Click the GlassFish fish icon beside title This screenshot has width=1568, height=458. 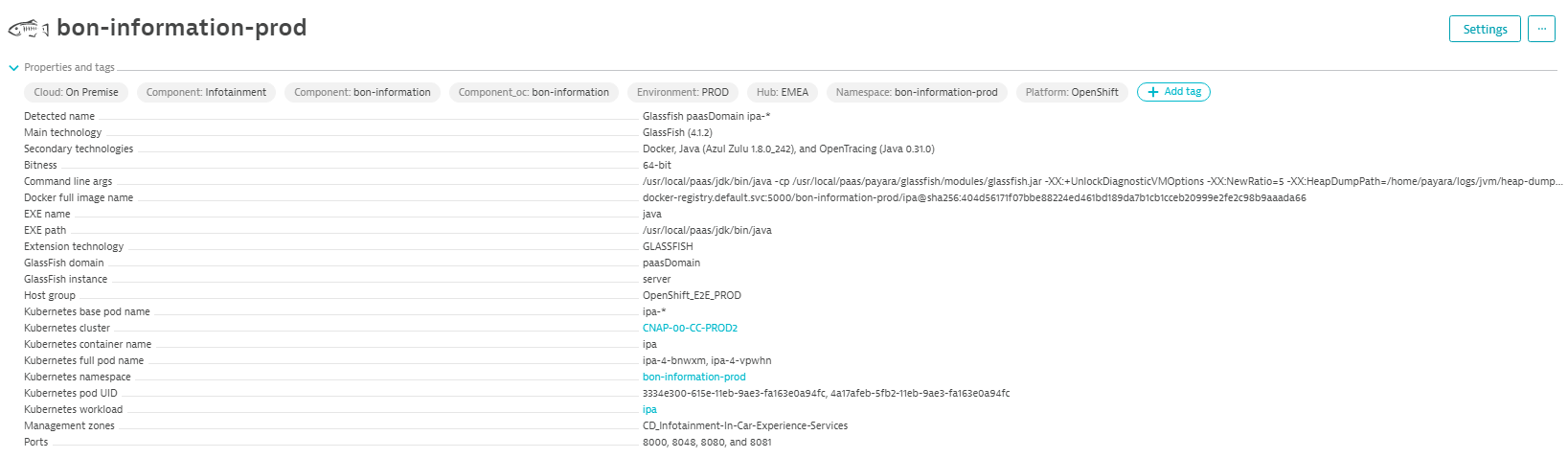click(x=28, y=29)
